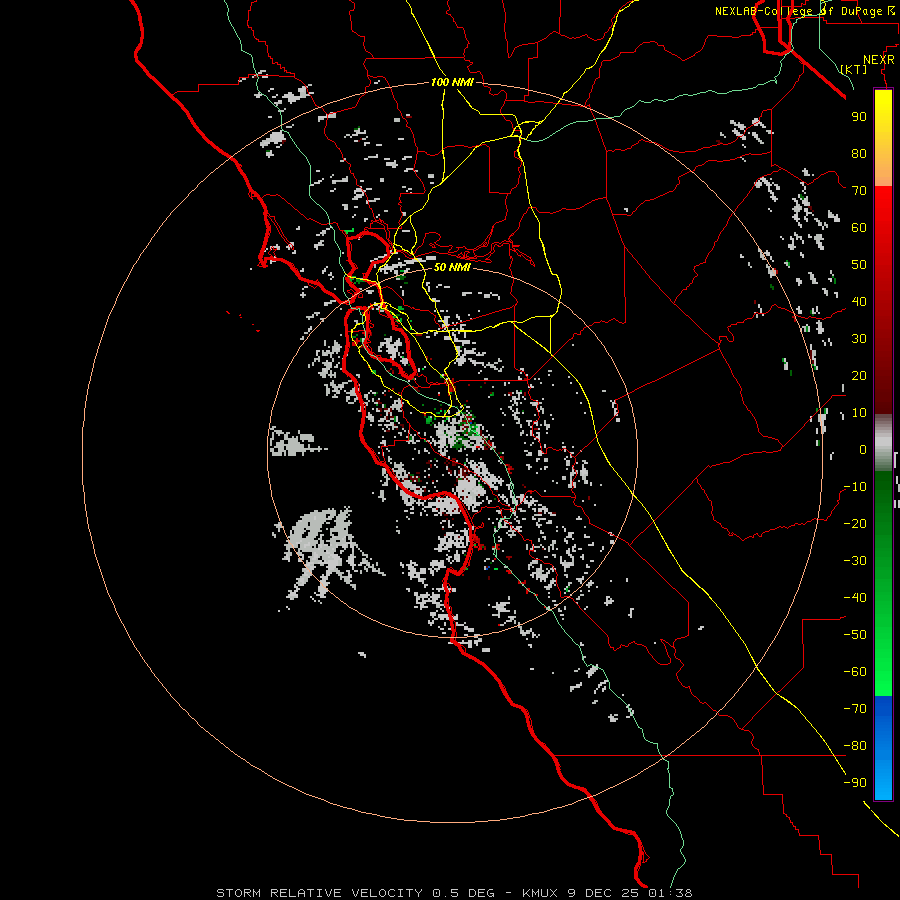Image resolution: width=900 pixels, height=900 pixels.
Task: Select the -20 value on velocity scale
Action: [855, 524]
